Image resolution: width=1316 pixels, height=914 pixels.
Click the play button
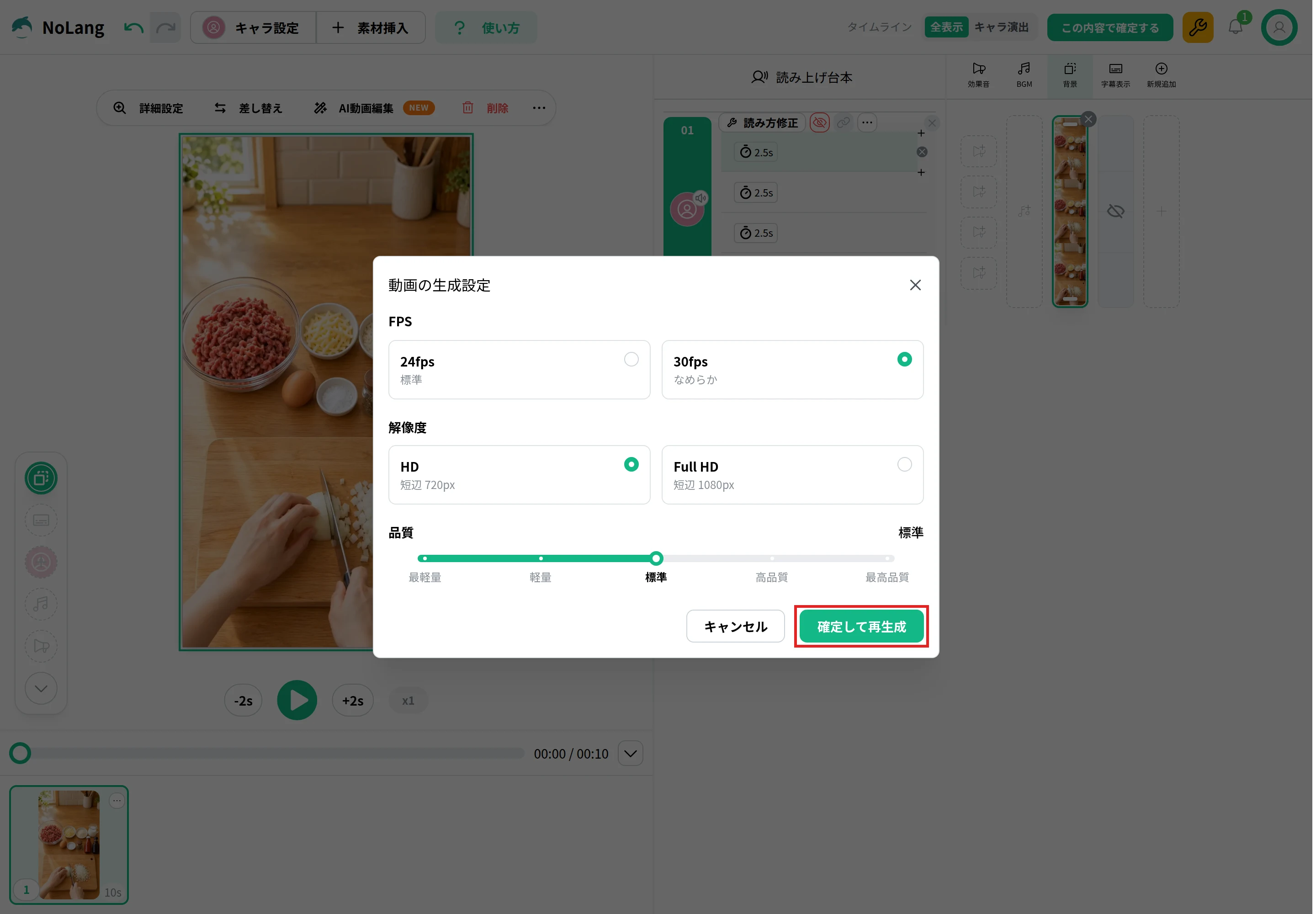tap(297, 701)
